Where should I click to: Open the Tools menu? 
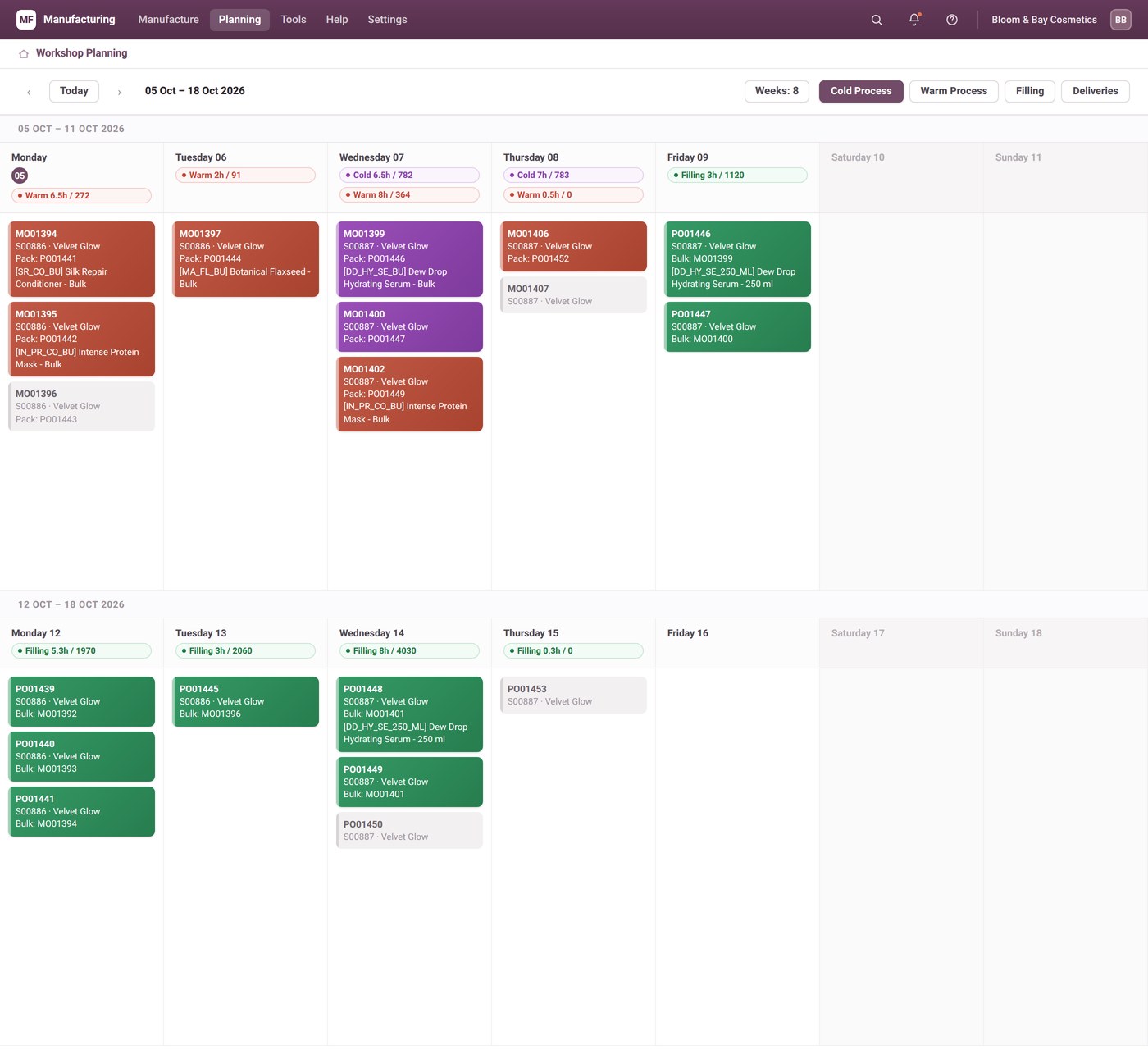(294, 20)
